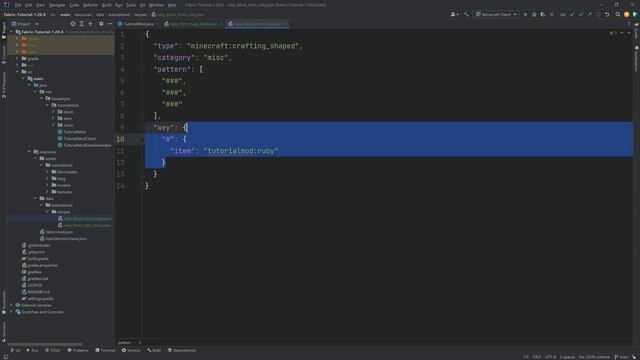Click UTF-8 encoding in status bar

pos(550,357)
